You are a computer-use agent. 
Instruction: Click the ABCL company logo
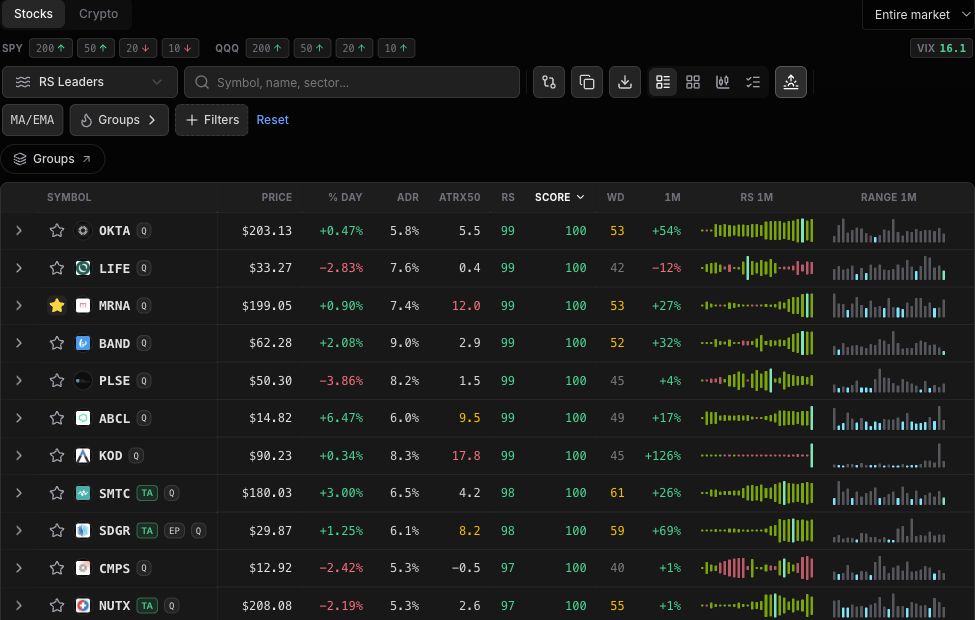point(83,418)
